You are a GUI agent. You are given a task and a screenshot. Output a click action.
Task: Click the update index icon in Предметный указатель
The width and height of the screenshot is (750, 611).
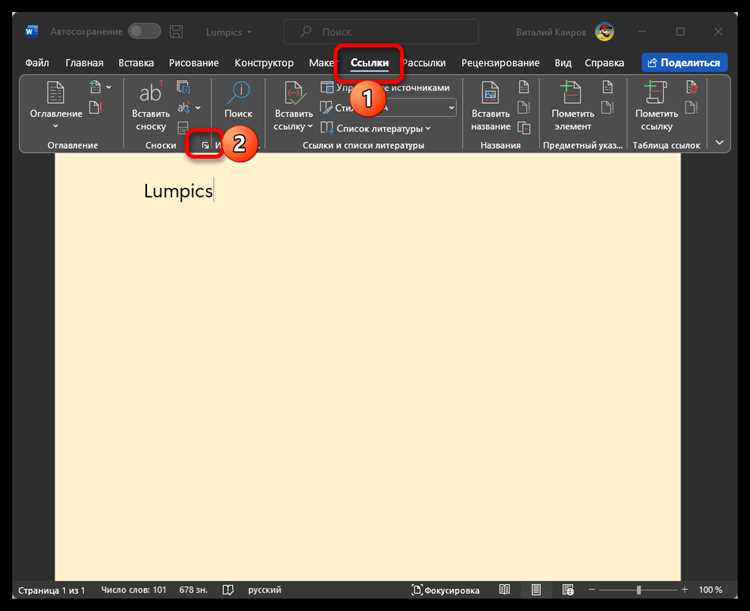pyautogui.click(x=607, y=107)
